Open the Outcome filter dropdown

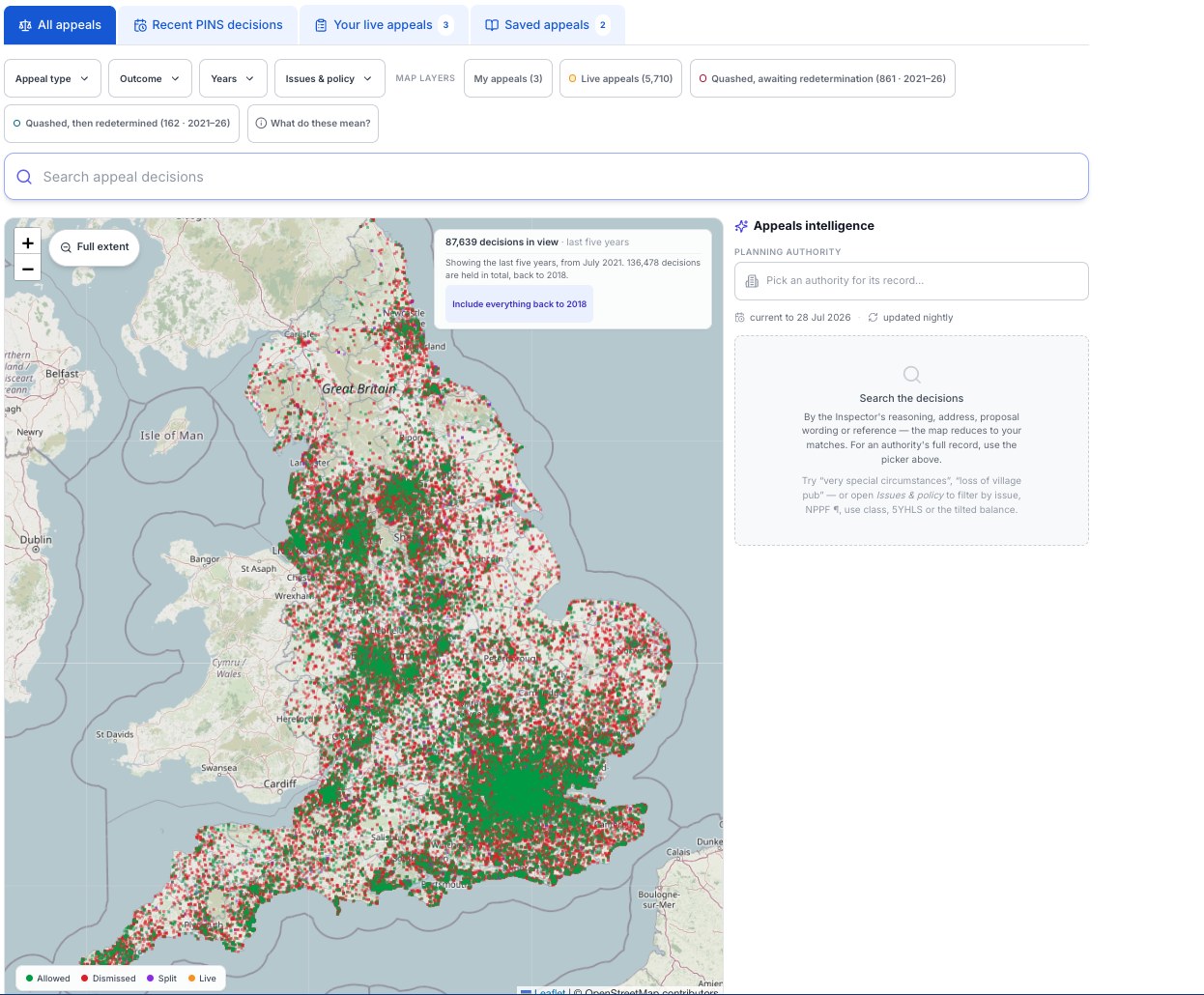(150, 78)
